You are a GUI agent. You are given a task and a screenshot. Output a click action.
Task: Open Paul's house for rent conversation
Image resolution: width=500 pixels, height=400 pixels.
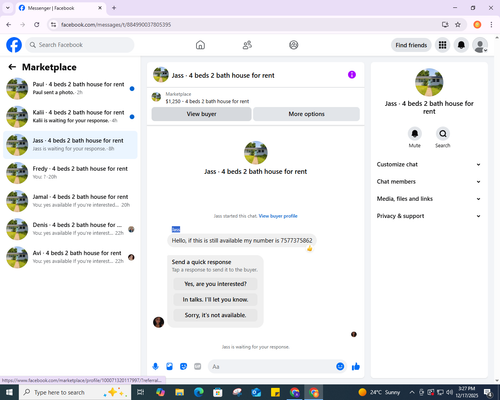tap(70, 88)
